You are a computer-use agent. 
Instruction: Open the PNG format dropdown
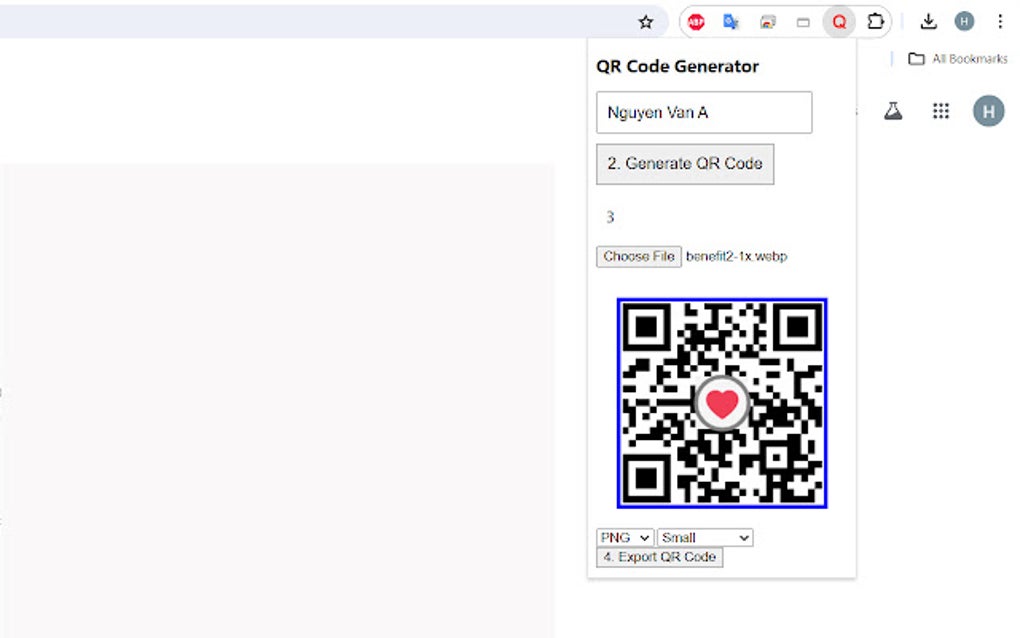pos(623,537)
